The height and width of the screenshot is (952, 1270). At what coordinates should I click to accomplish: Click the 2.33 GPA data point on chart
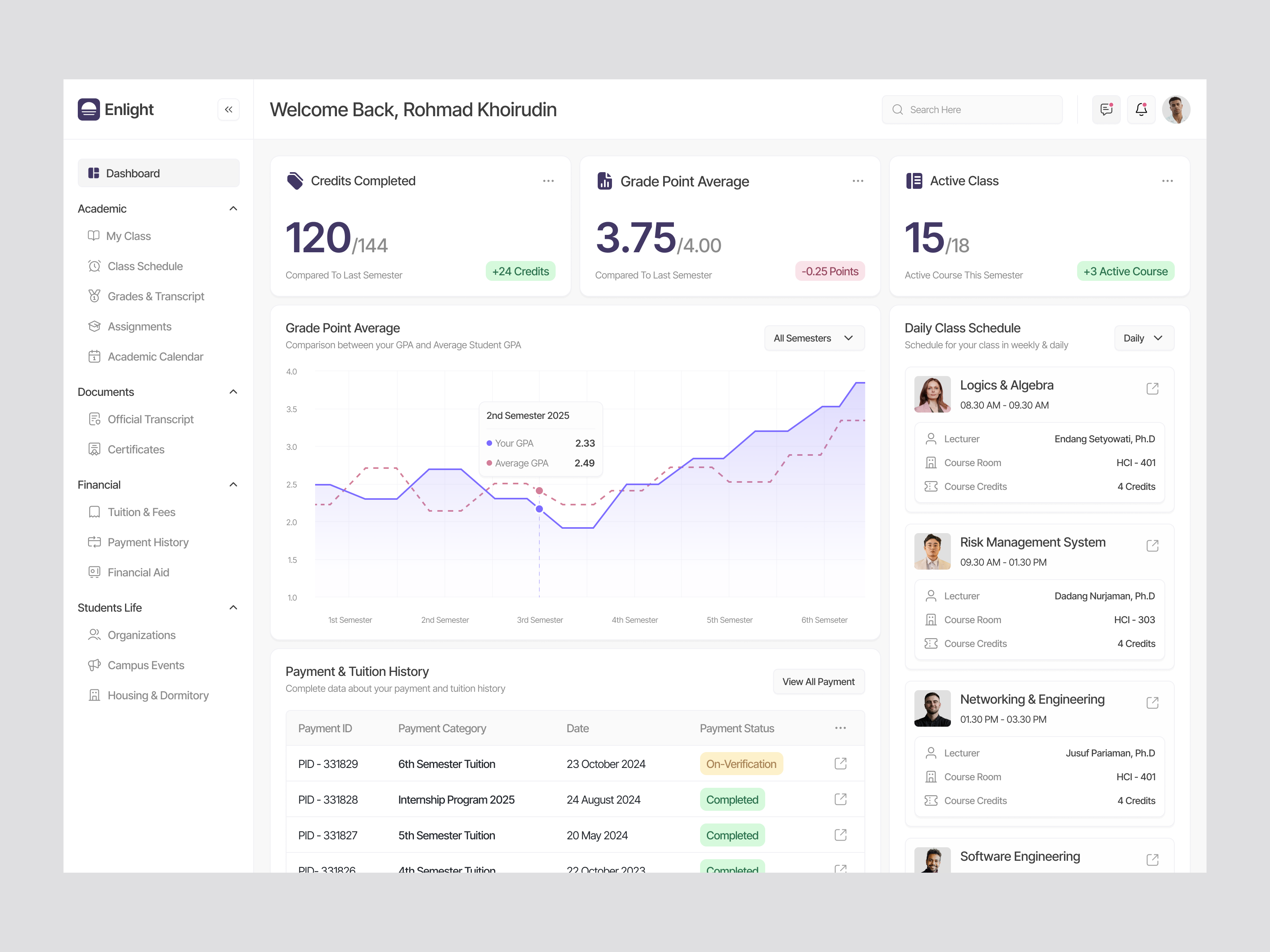click(539, 509)
